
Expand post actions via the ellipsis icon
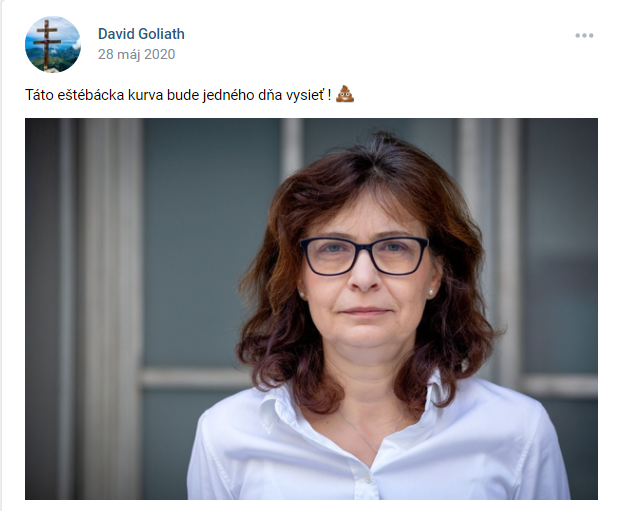tap(584, 35)
